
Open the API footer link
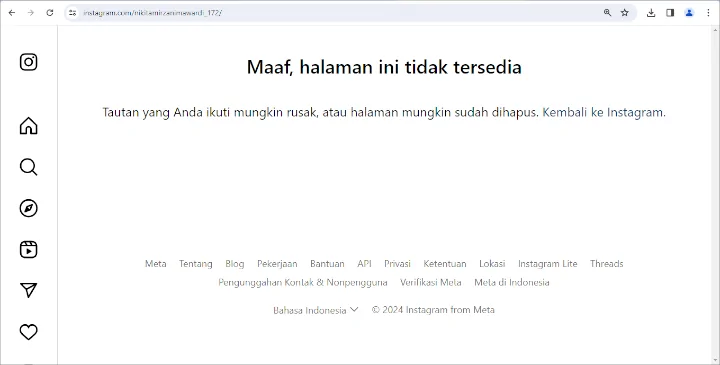[x=365, y=264]
